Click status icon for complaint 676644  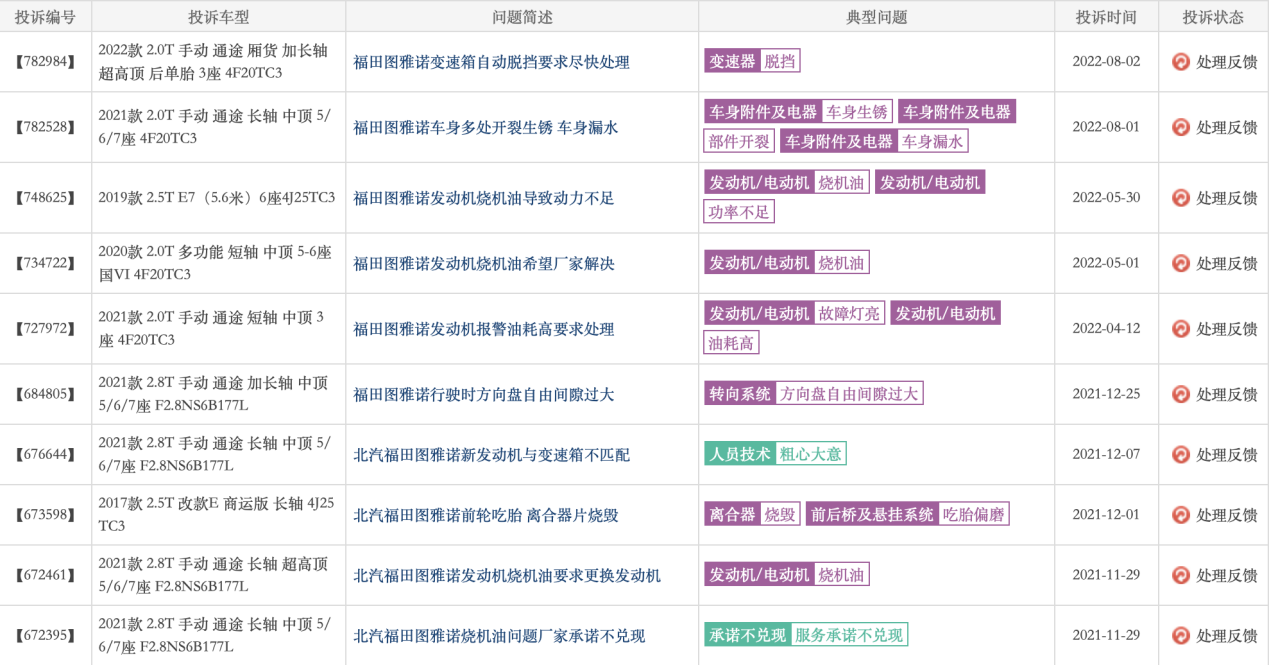coord(1181,455)
